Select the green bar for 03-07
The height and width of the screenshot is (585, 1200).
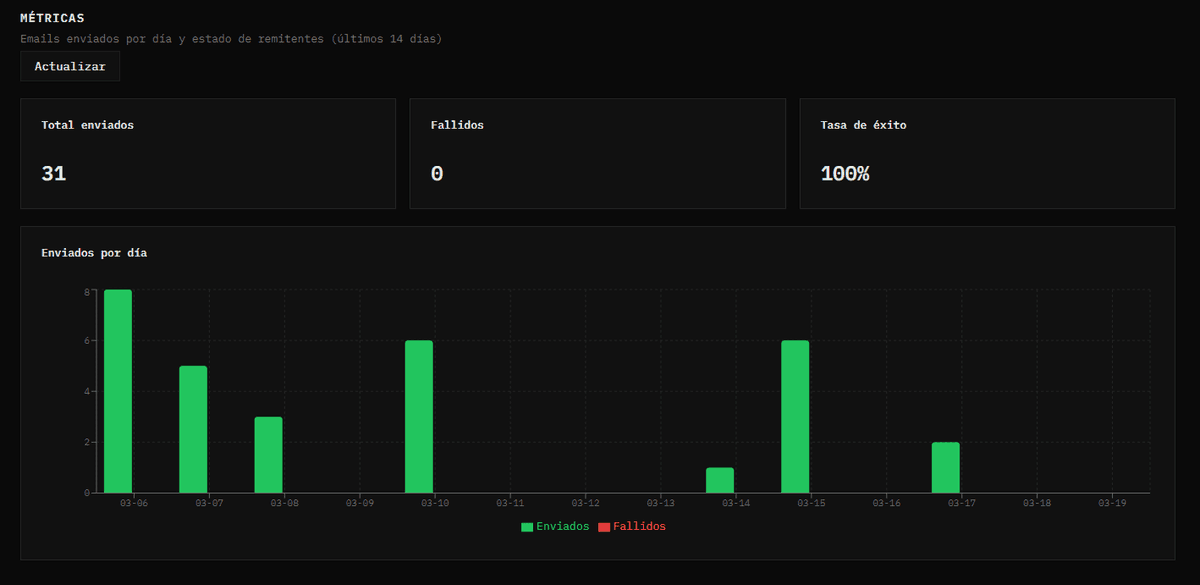click(x=193, y=429)
